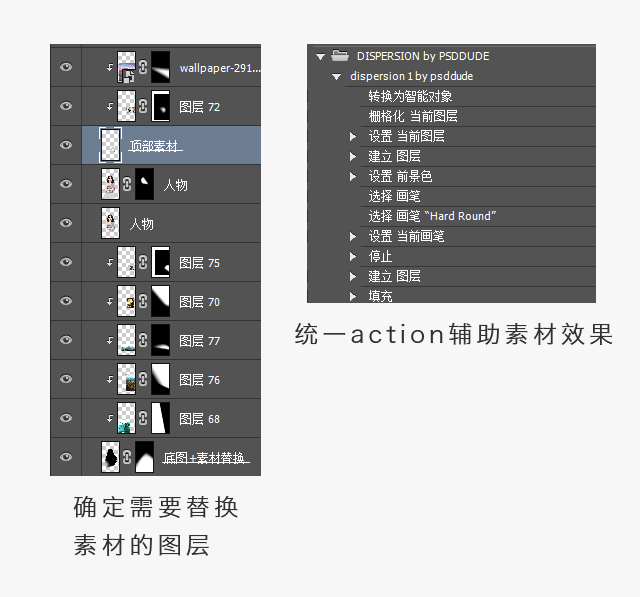Select wallpaper-291 layer thumbnail
This screenshot has width=640, height=597.
126,67
